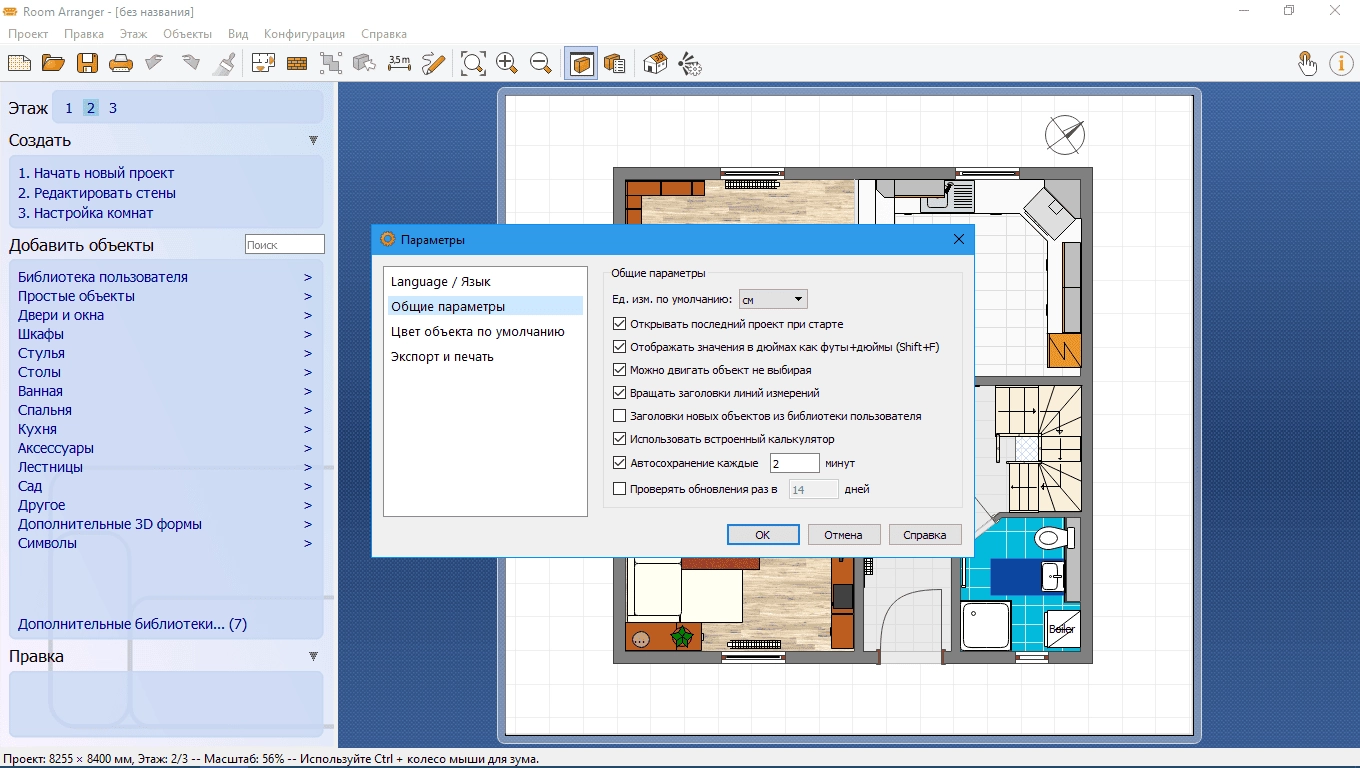Click the zoom to fit icon
The height and width of the screenshot is (768, 1360).
pos(473,63)
